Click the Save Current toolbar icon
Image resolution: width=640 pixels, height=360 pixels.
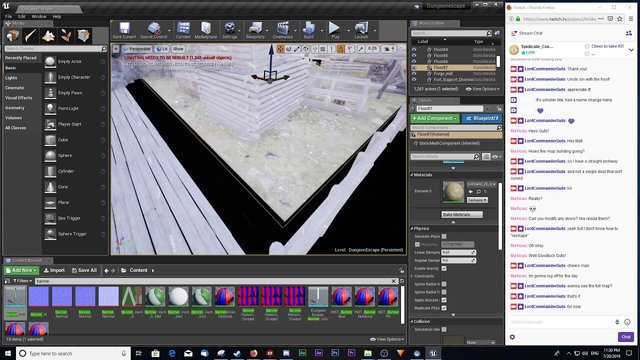tap(124, 30)
